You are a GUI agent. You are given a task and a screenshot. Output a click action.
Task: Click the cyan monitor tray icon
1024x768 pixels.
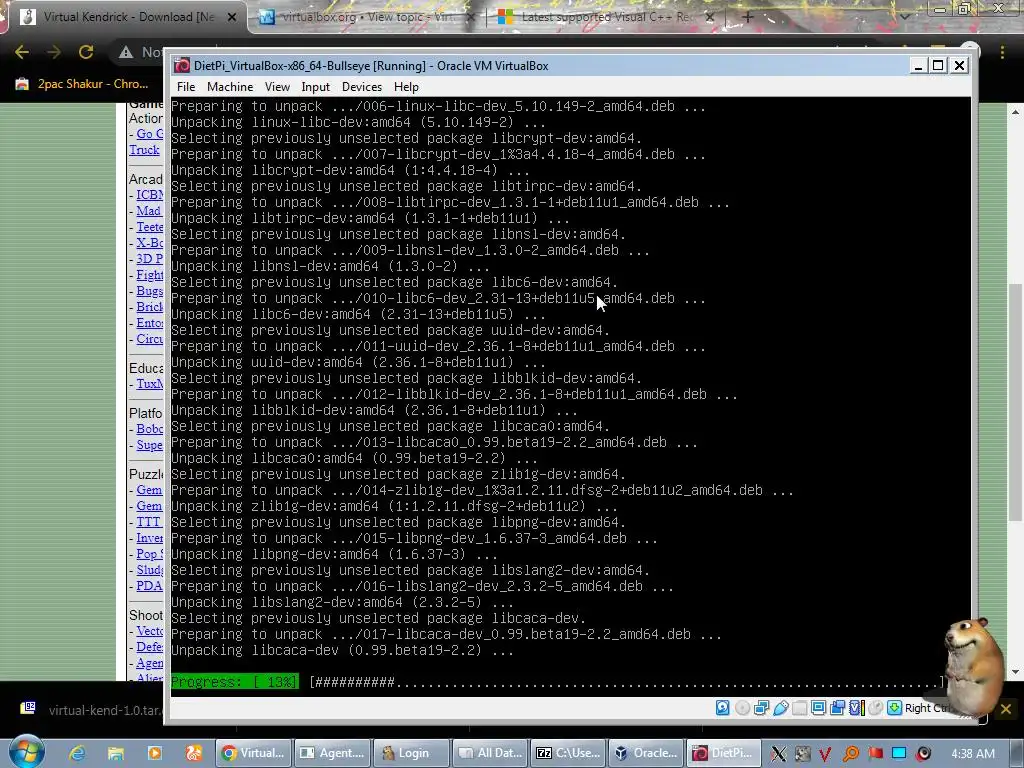point(899,754)
